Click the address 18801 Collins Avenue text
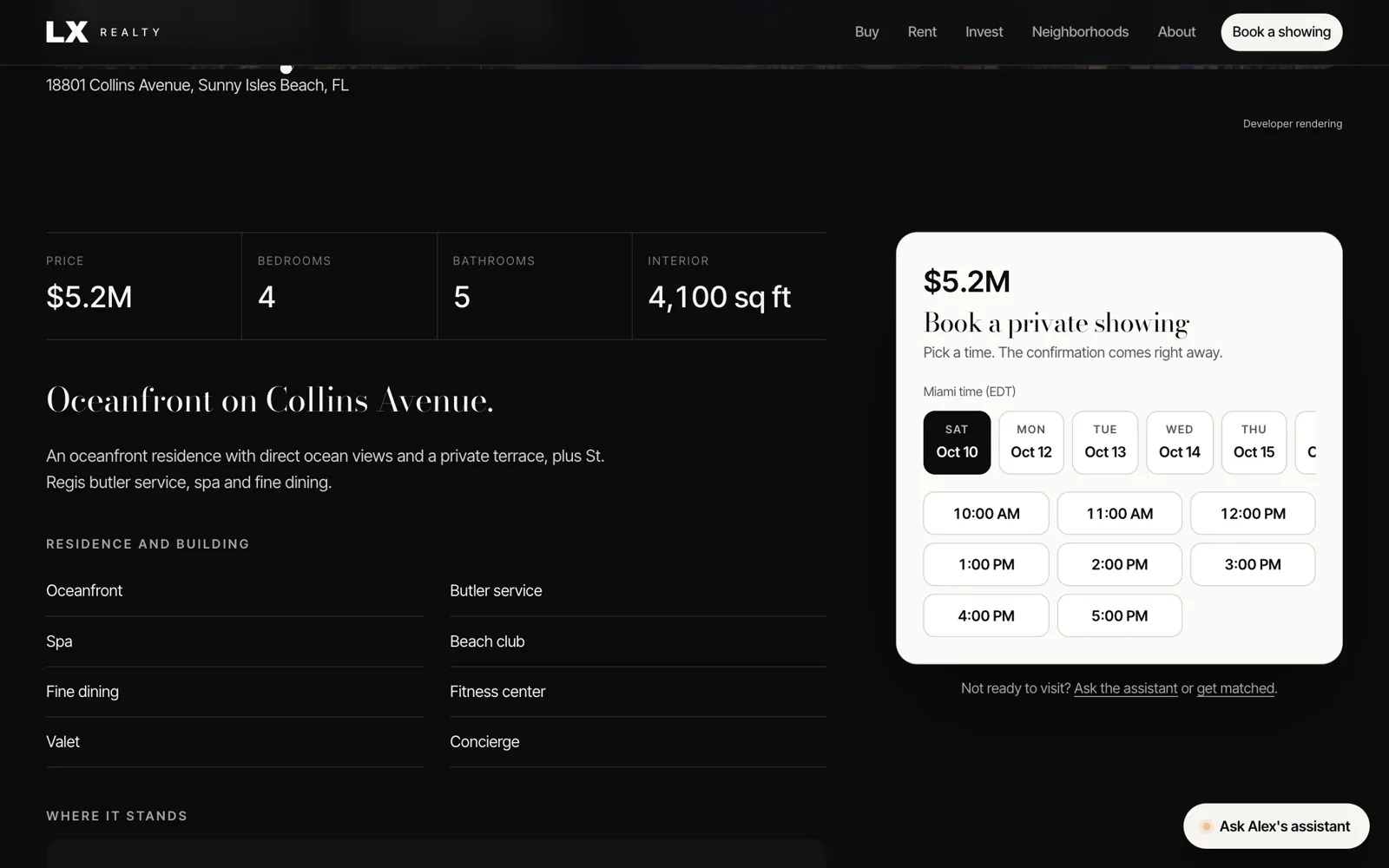 (x=197, y=85)
